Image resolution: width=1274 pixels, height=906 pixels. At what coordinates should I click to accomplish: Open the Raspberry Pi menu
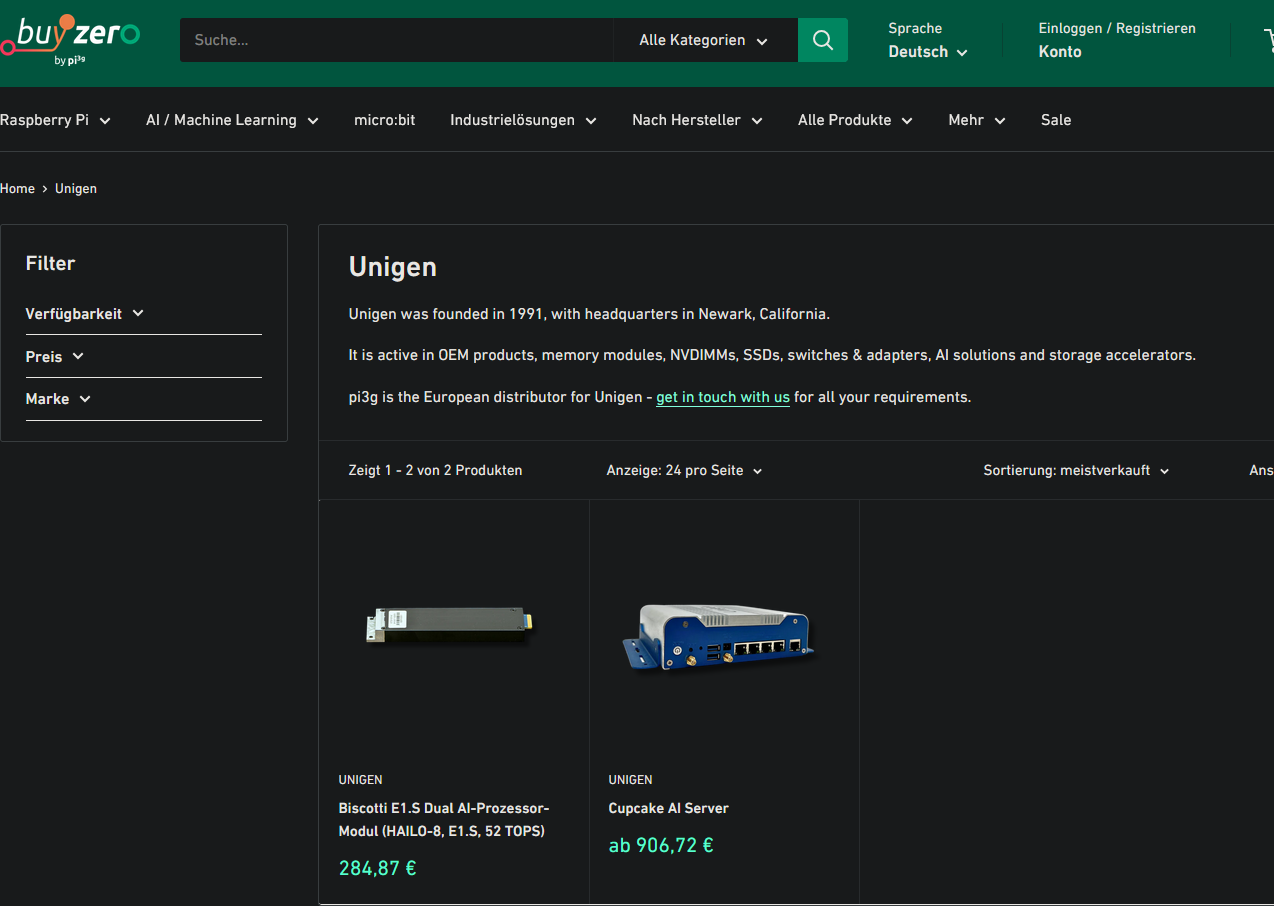coord(55,120)
